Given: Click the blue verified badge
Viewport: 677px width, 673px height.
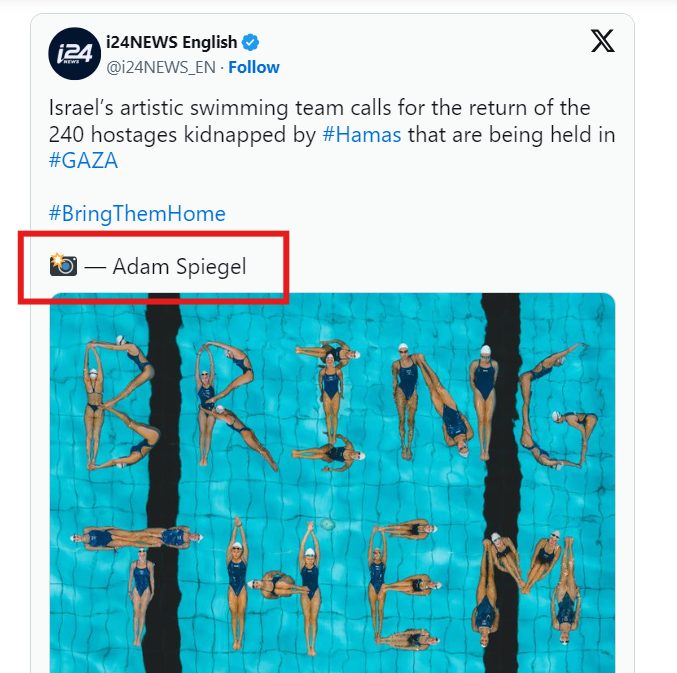Looking at the screenshot, I should coord(250,42).
